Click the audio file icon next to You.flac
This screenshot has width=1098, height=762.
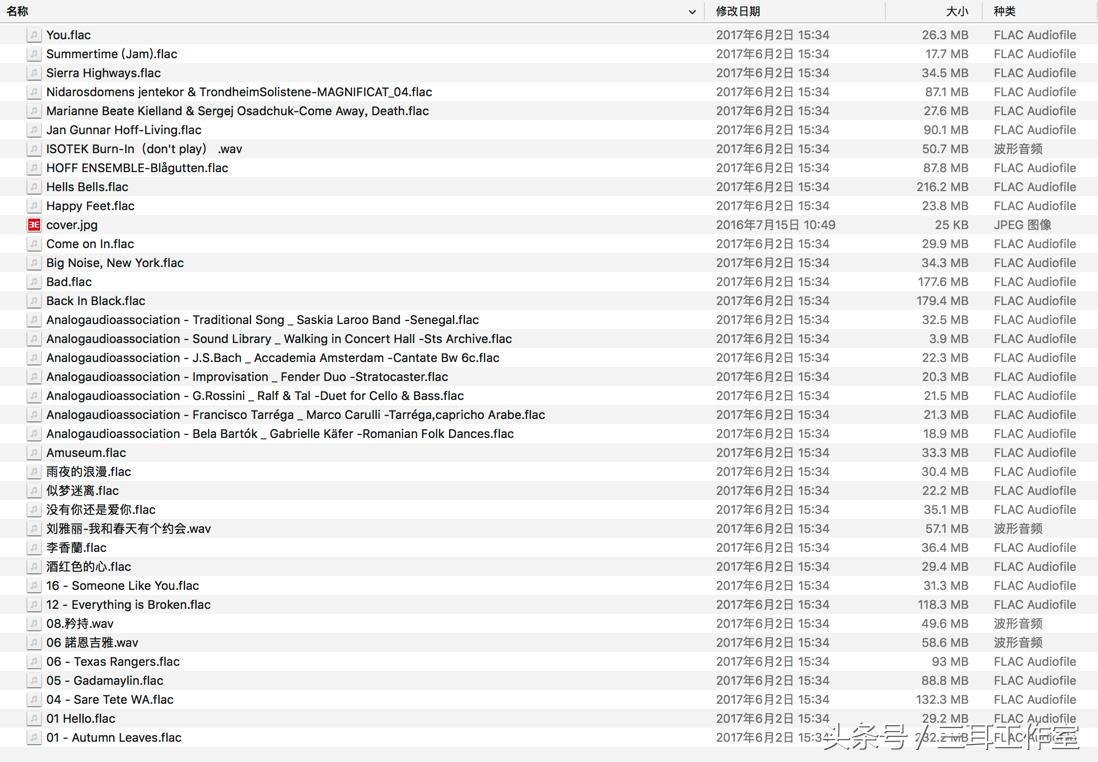click(x=34, y=35)
